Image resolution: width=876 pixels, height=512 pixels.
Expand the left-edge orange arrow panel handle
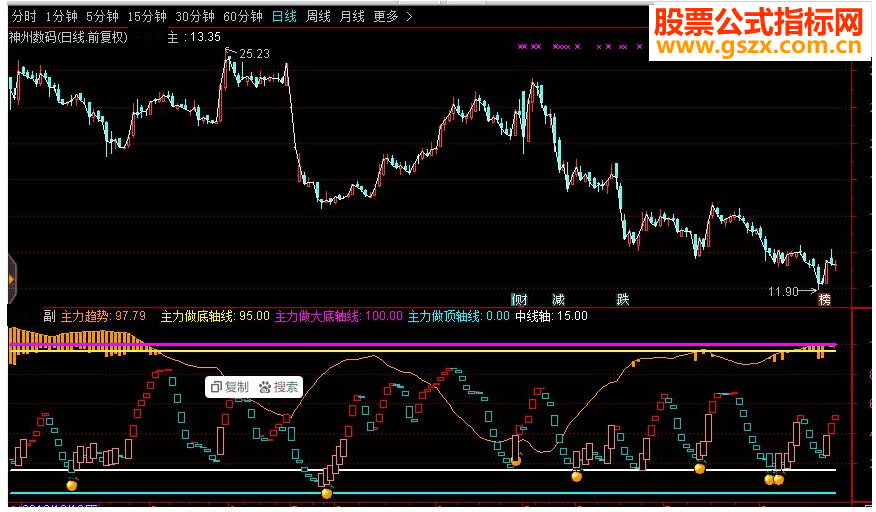(x=11, y=279)
